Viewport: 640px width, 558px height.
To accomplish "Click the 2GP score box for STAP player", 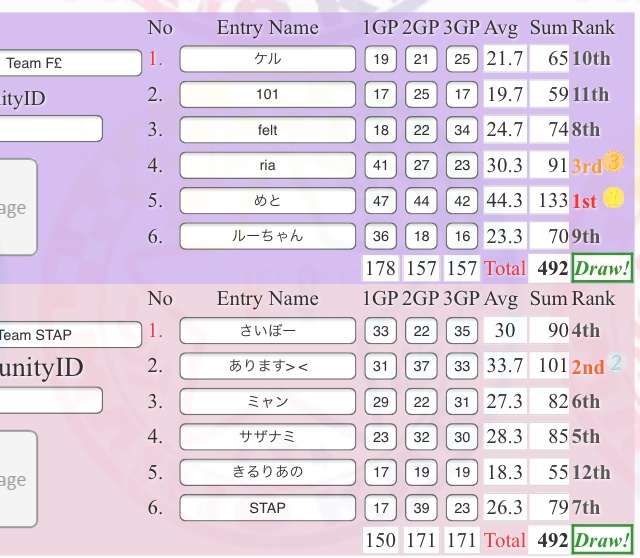I will click(421, 508).
